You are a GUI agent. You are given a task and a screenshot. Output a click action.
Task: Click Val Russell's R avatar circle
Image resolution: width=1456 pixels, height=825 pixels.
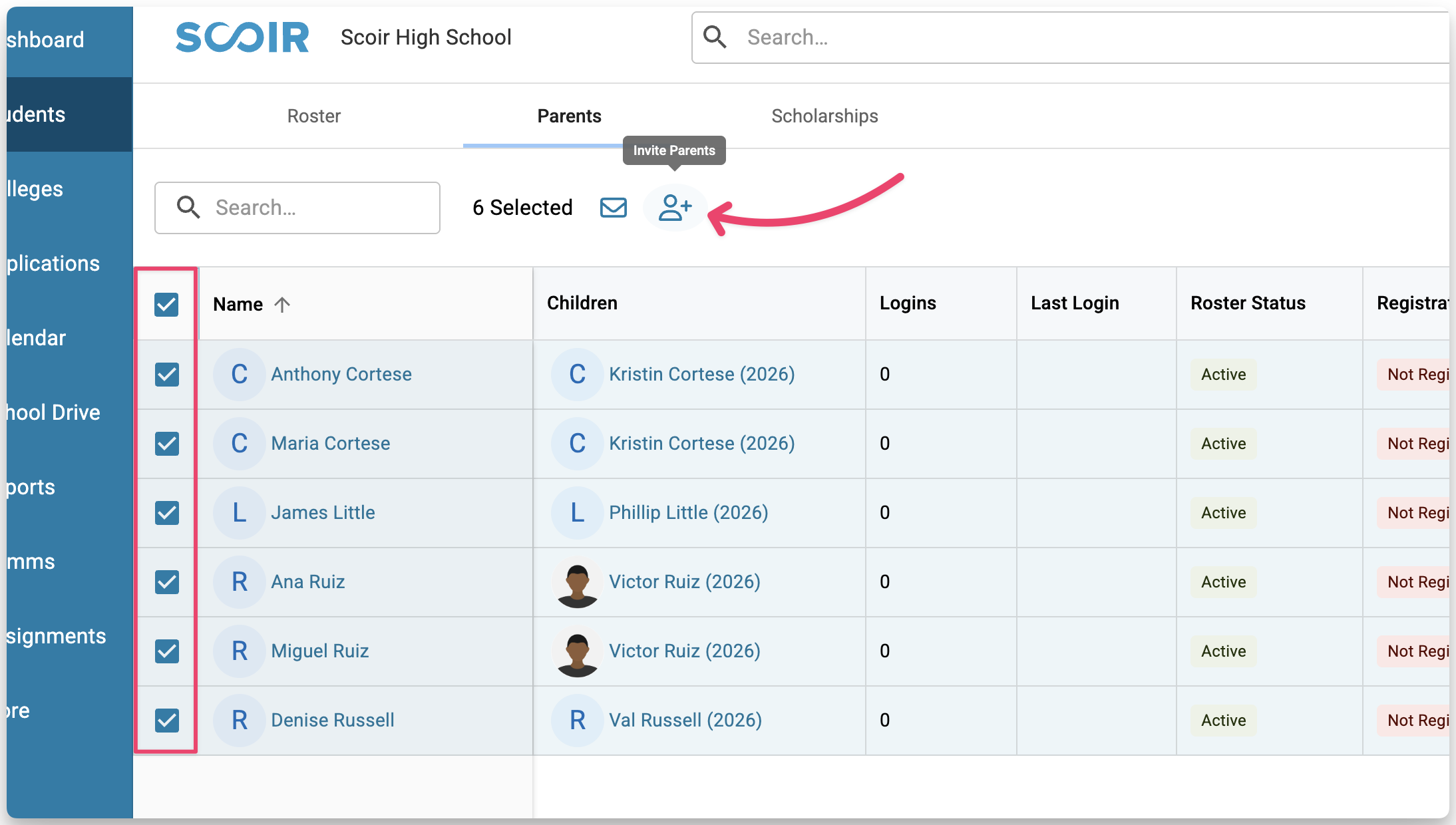pos(577,721)
